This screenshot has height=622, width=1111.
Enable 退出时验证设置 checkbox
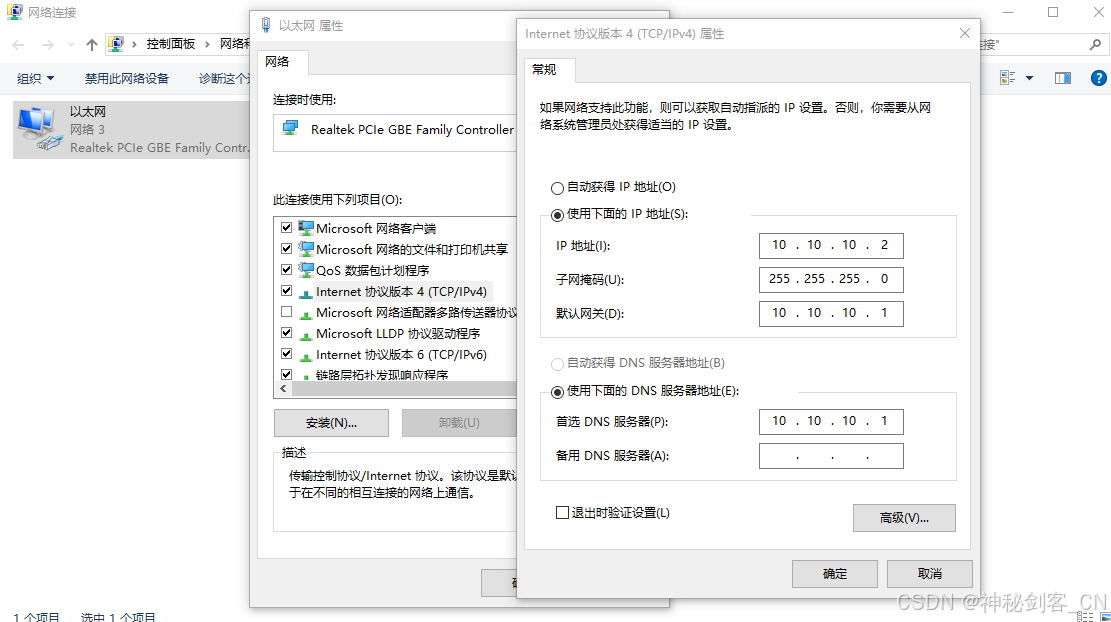(x=563, y=512)
